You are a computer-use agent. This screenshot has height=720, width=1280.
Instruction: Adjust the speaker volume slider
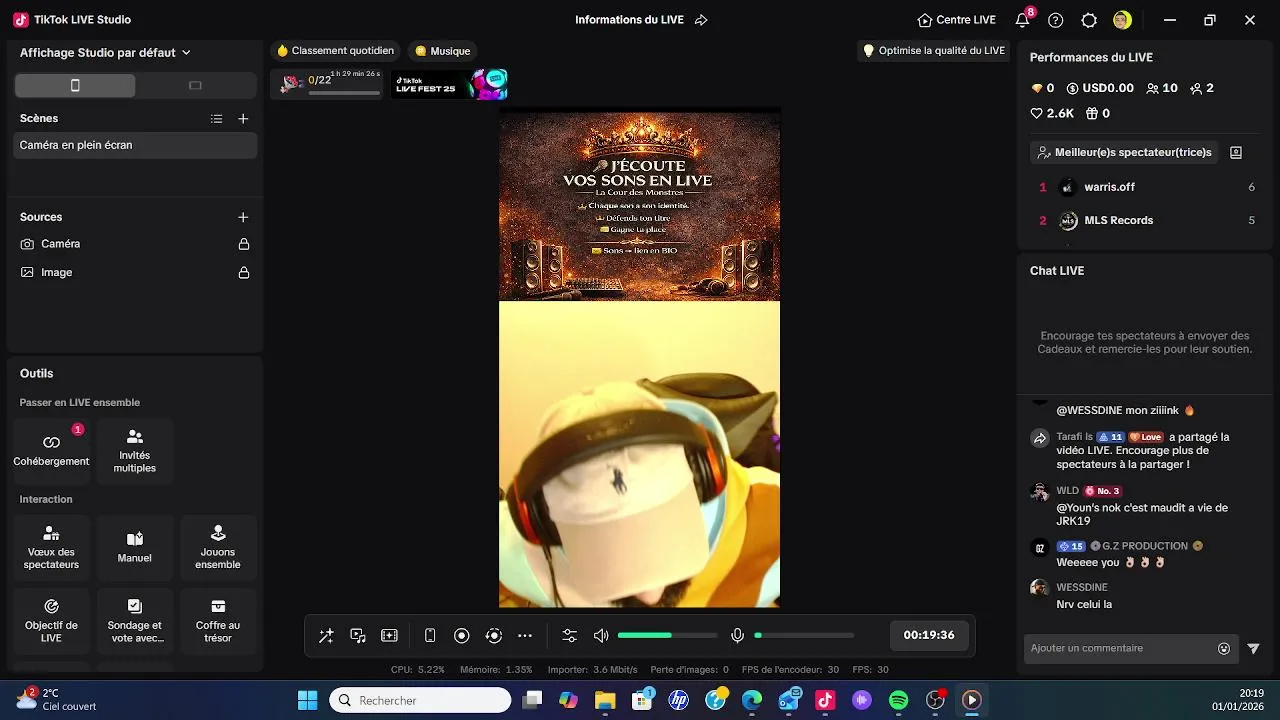[667, 636]
